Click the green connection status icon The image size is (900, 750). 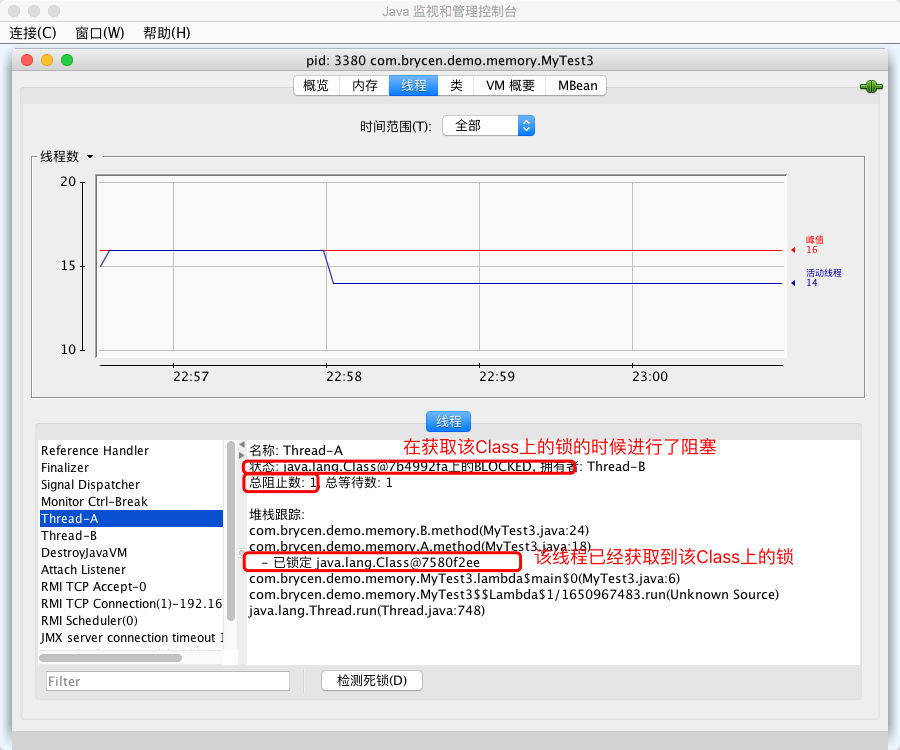coord(871,87)
